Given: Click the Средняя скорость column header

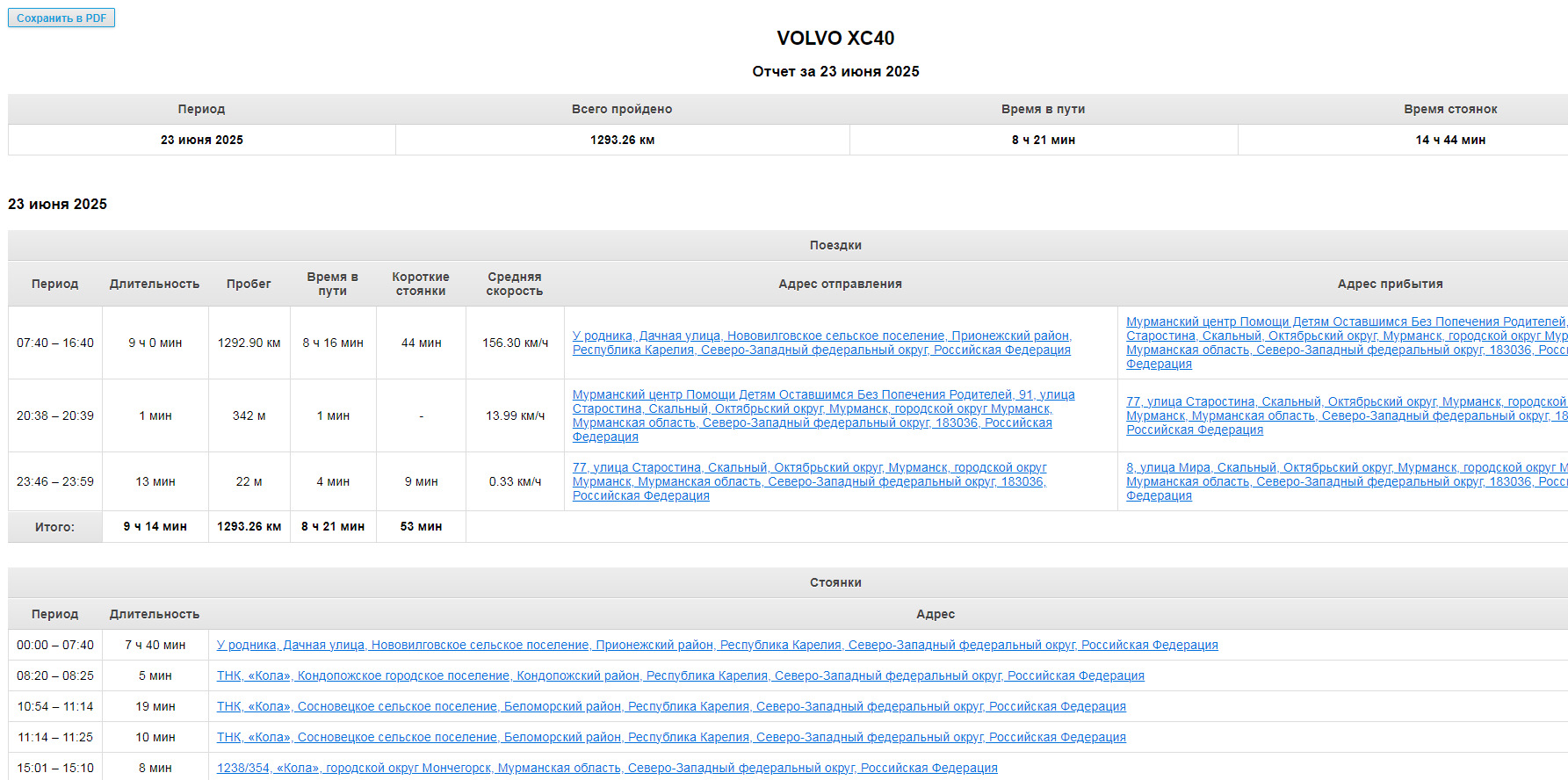Looking at the screenshot, I should pos(515,284).
